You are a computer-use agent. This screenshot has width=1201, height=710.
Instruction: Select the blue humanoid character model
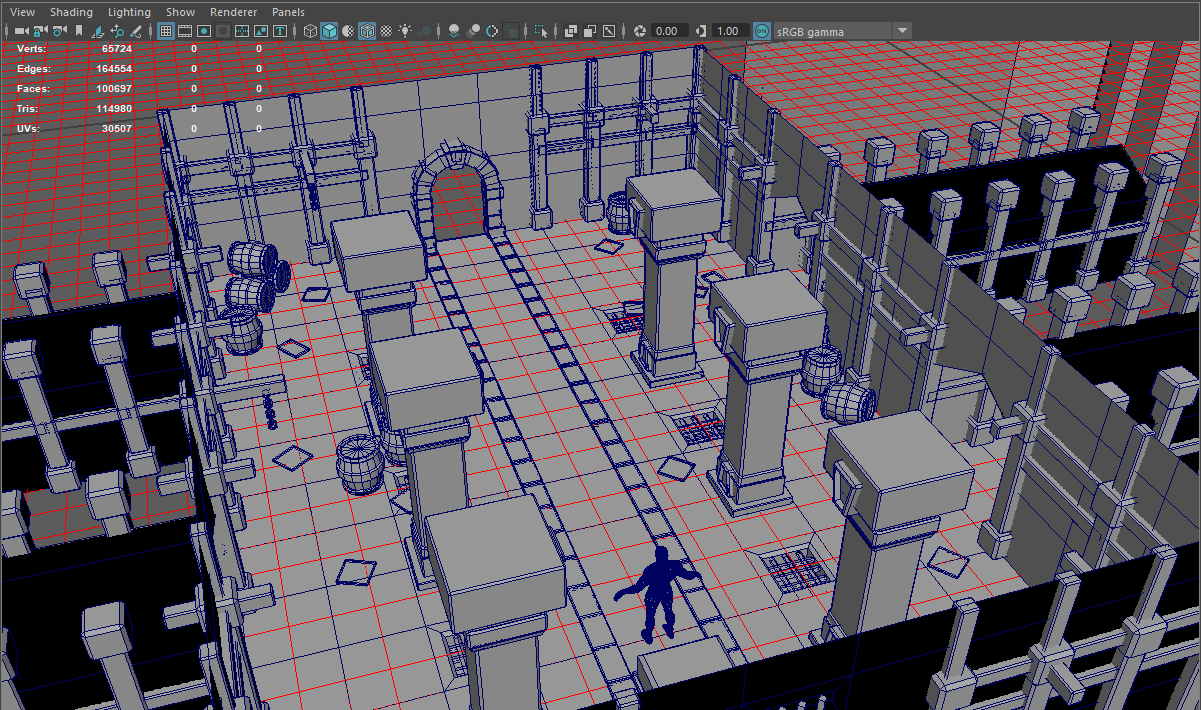pos(657,595)
